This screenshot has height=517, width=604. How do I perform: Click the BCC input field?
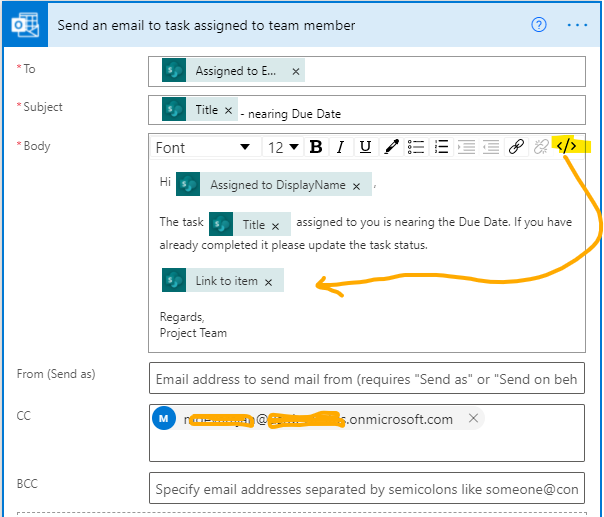pos(367,488)
